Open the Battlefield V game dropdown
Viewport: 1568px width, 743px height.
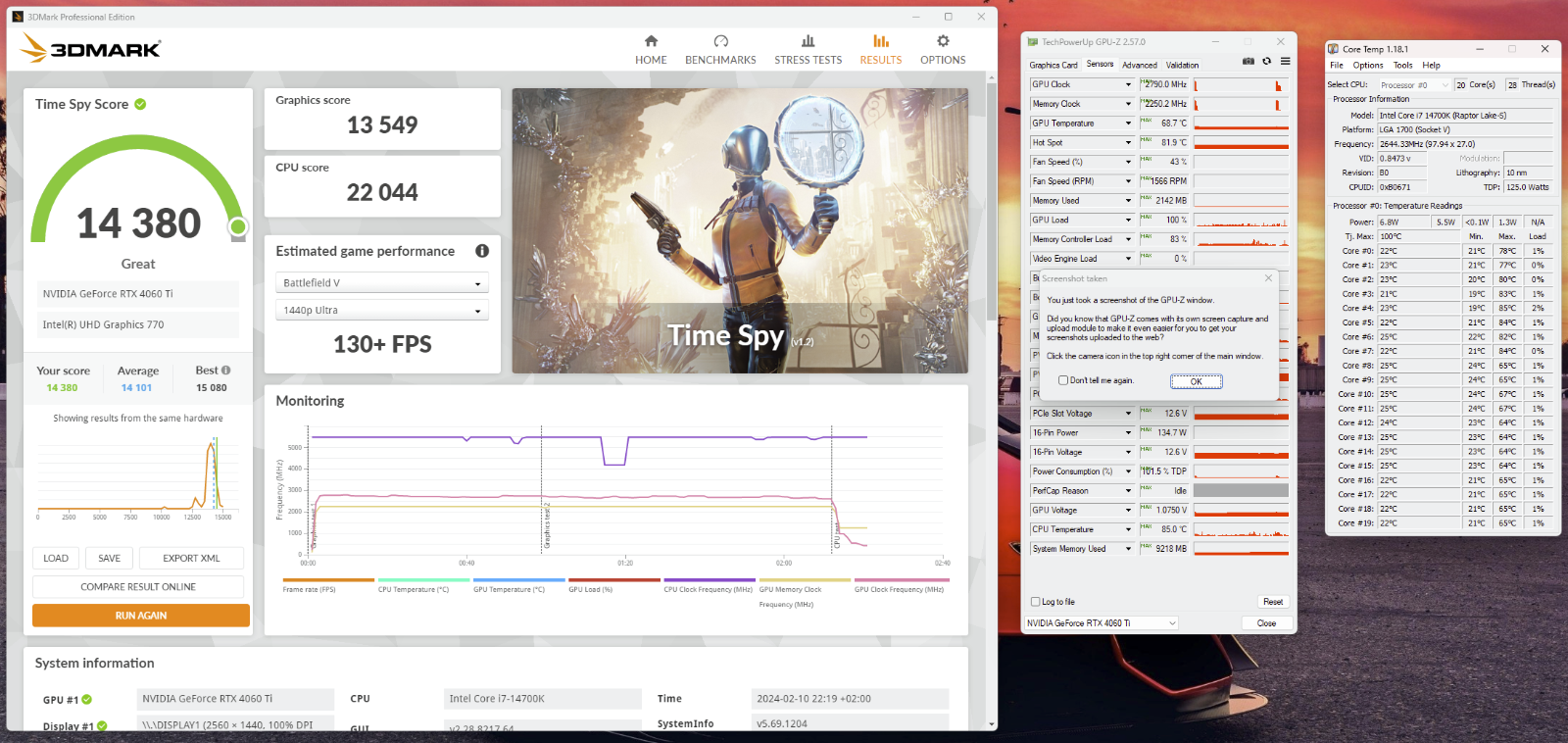pyautogui.click(x=382, y=283)
